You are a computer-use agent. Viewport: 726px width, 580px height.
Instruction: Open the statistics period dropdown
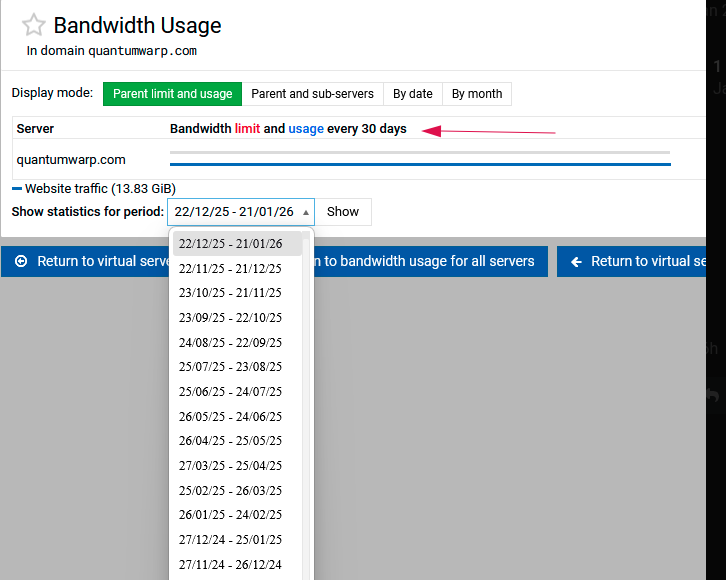(240, 212)
